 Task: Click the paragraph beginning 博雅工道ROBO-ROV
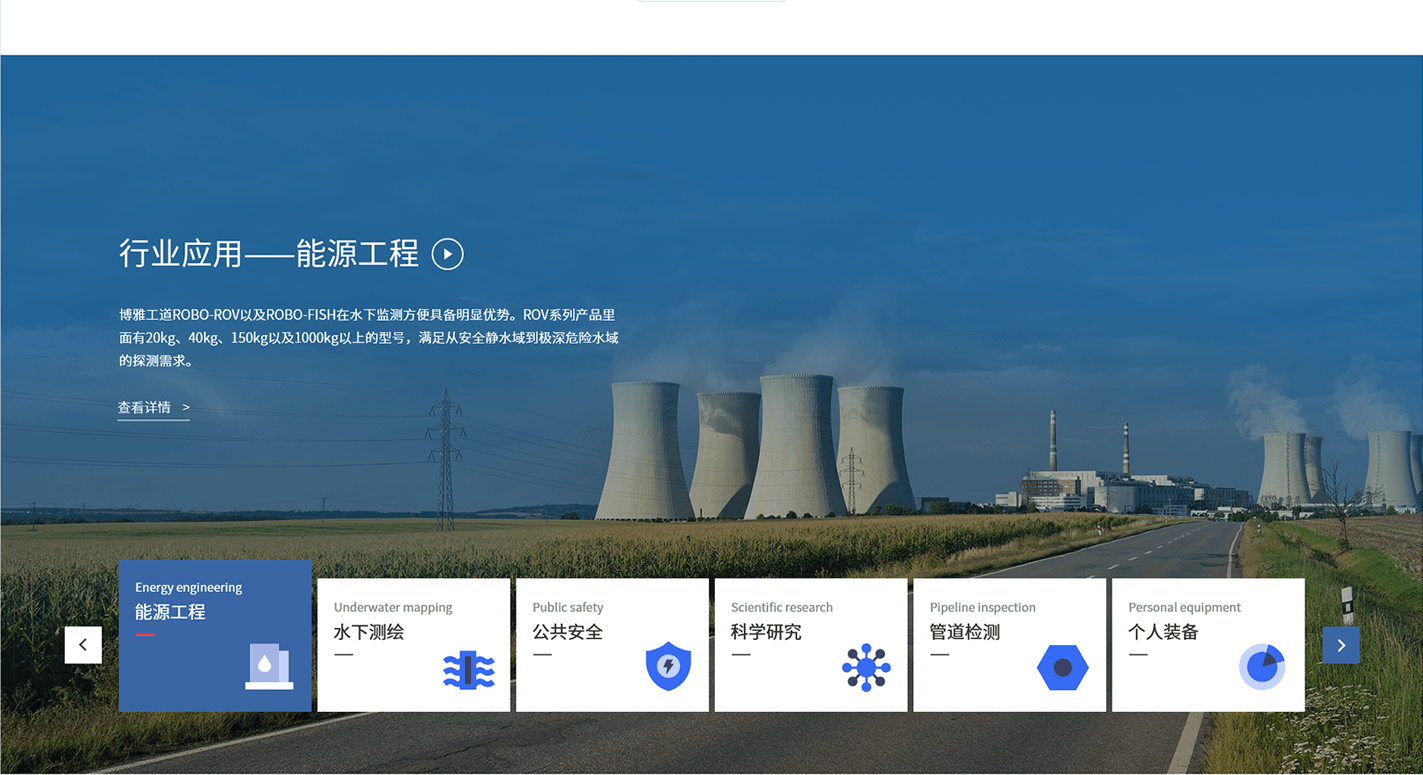369,338
